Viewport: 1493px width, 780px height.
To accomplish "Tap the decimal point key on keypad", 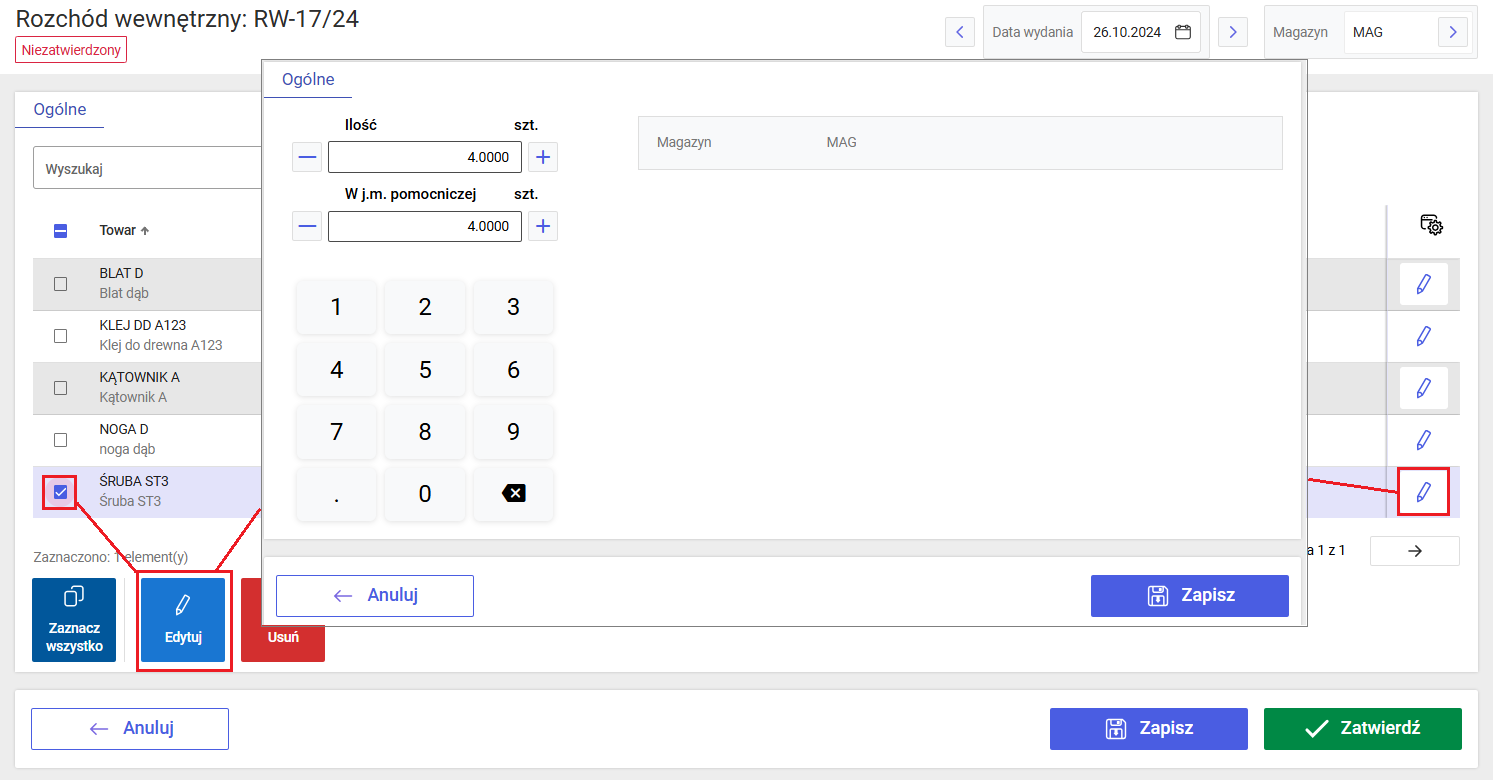I will tap(337, 494).
